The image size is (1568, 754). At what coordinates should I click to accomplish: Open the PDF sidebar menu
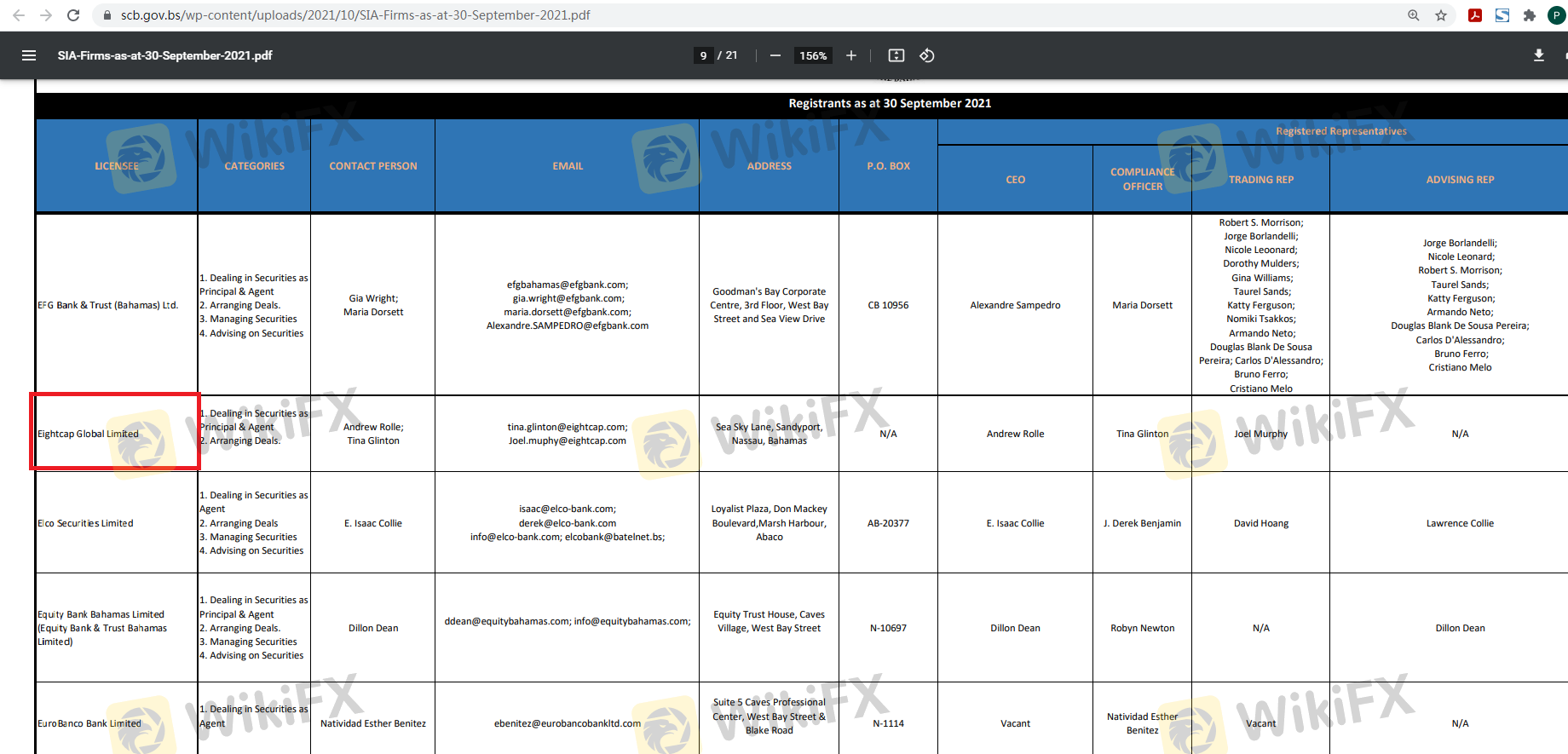(29, 55)
